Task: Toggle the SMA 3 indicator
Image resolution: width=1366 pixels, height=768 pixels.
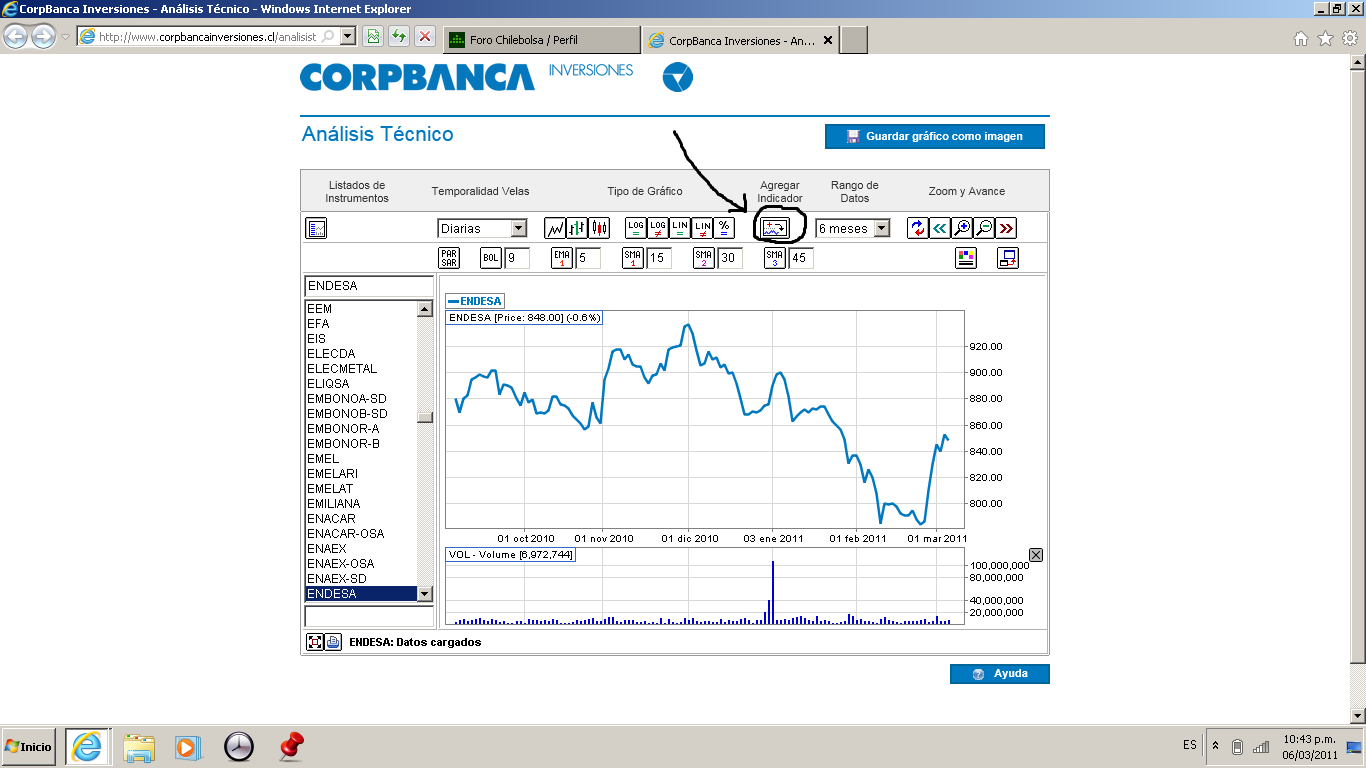Action: point(775,258)
